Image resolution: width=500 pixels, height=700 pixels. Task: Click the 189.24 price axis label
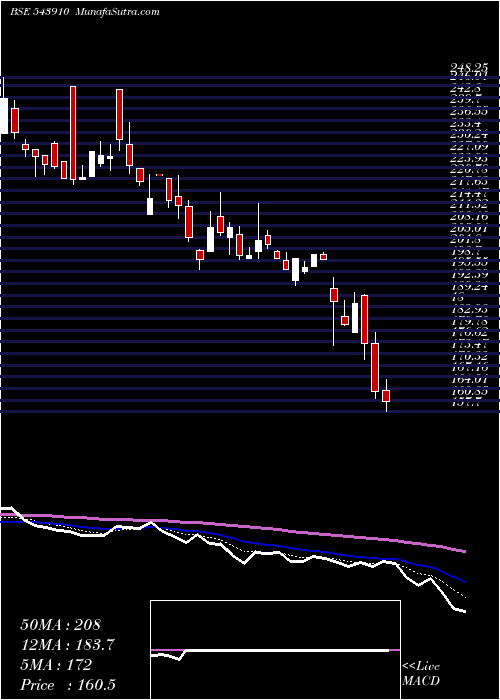(x=469, y=288)
